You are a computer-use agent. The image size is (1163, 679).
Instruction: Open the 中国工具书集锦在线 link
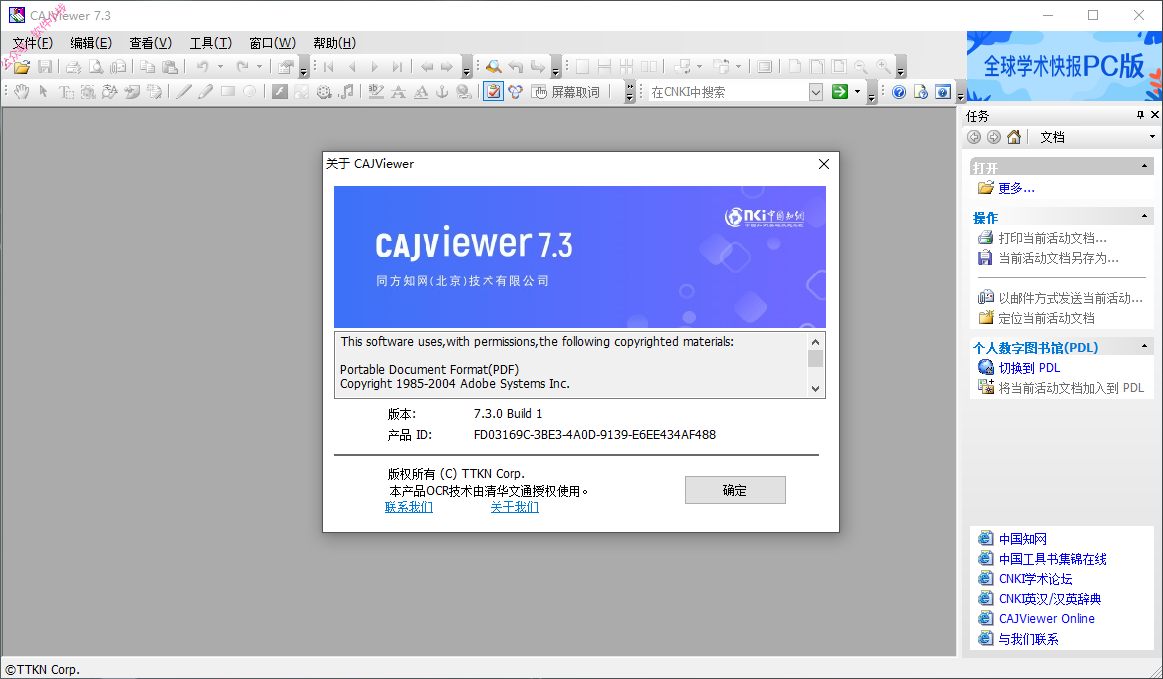pos(1052,559)
